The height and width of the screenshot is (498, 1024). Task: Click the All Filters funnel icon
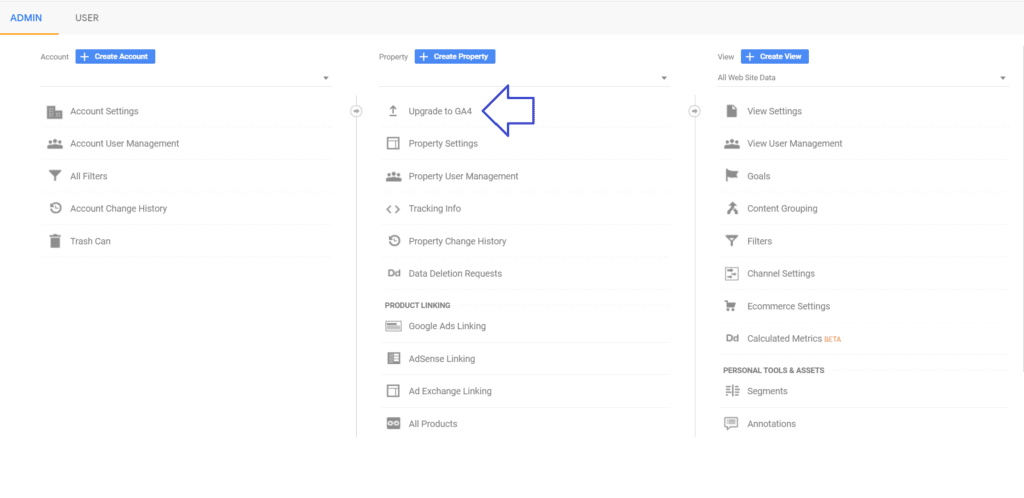pyautogui.click(x=55, y=176)
